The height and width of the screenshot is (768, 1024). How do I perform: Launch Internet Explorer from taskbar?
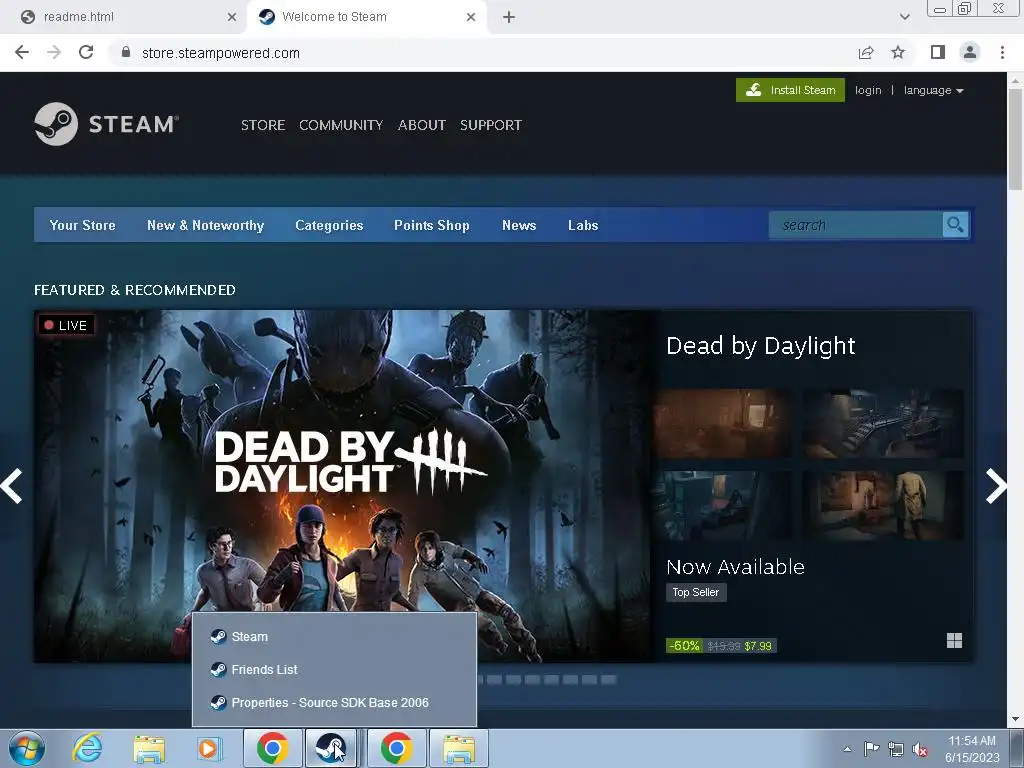tap(88, 748)
